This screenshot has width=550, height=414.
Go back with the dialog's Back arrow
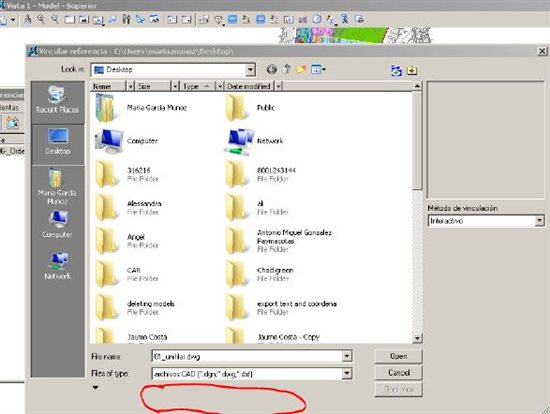271,69
